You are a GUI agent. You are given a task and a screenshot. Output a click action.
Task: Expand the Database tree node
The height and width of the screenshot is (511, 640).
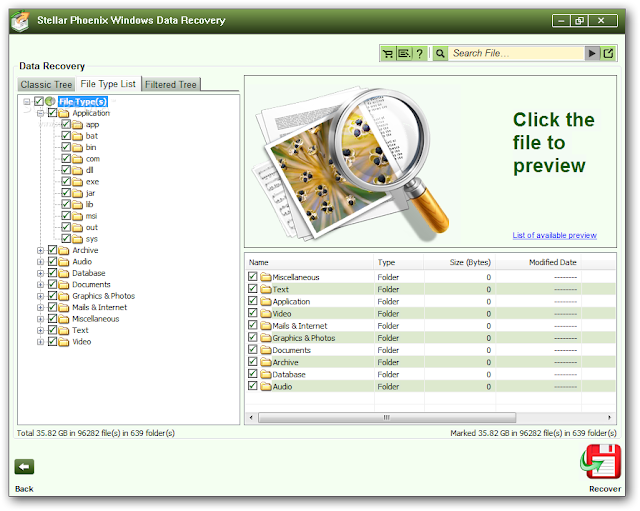pyautogui.click(x=40, y=273)
